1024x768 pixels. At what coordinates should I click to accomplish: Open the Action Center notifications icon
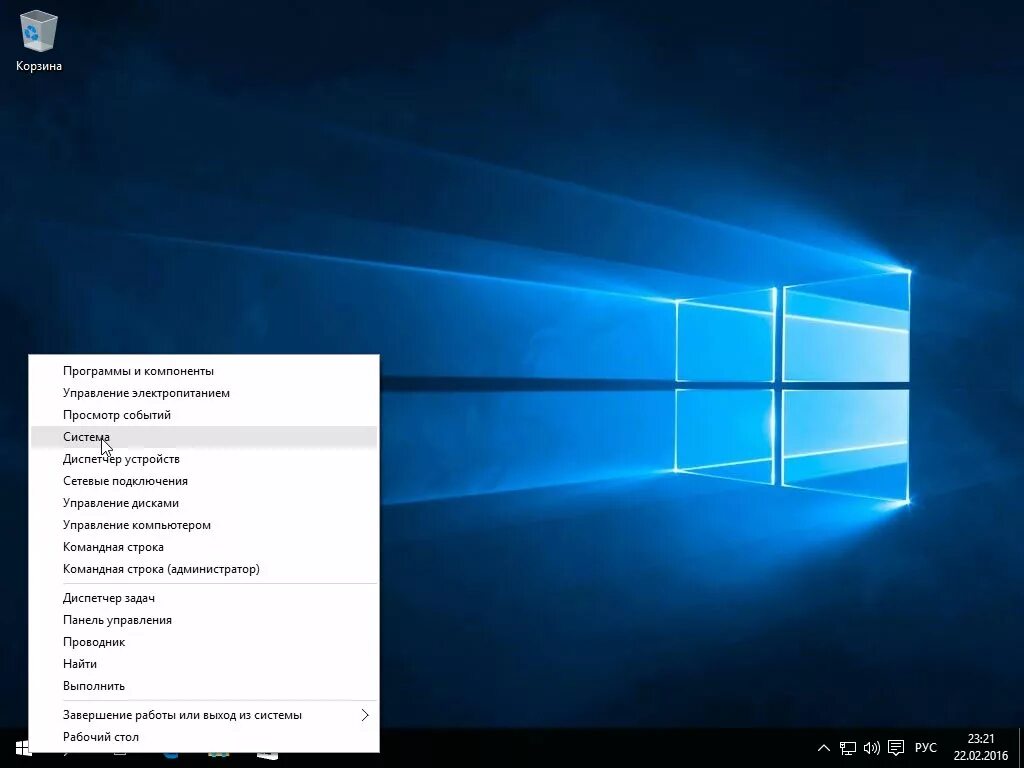coord(896,748)
